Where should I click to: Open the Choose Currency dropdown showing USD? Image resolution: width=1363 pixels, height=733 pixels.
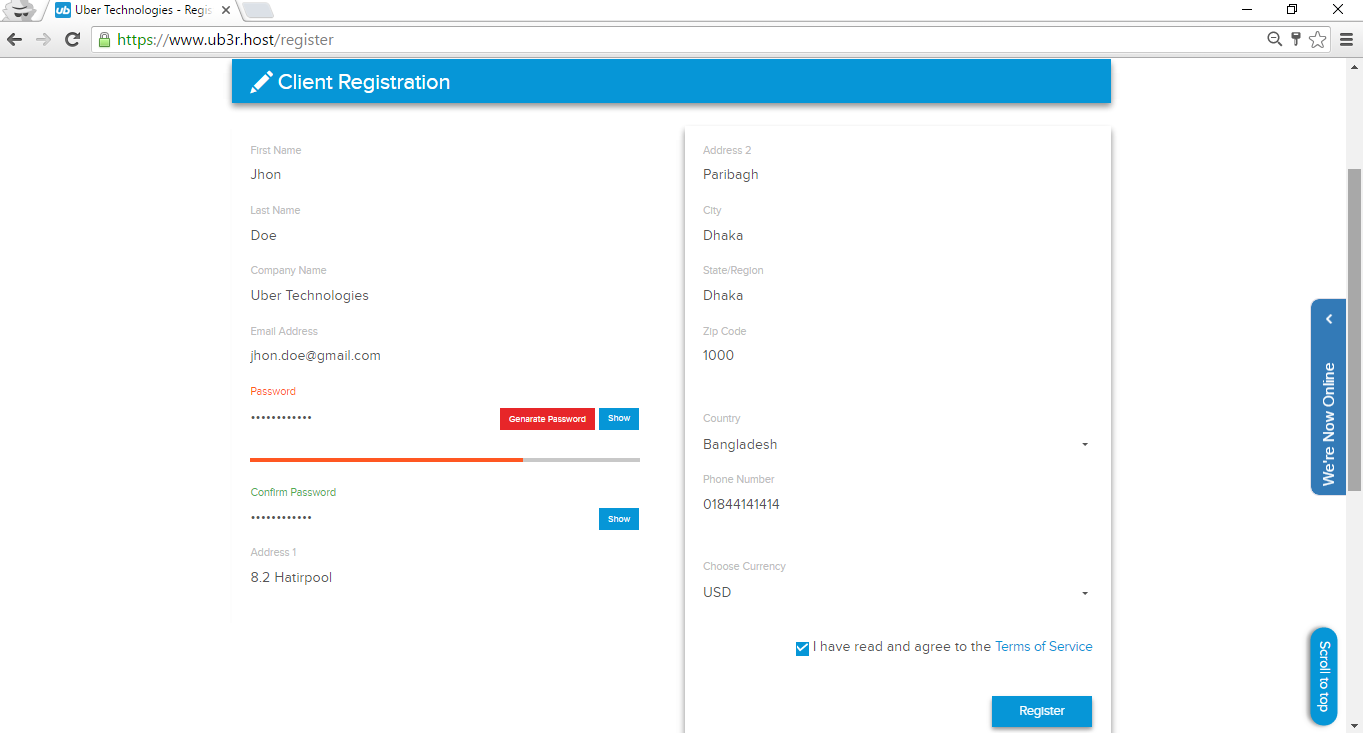(x=895, y=592)
